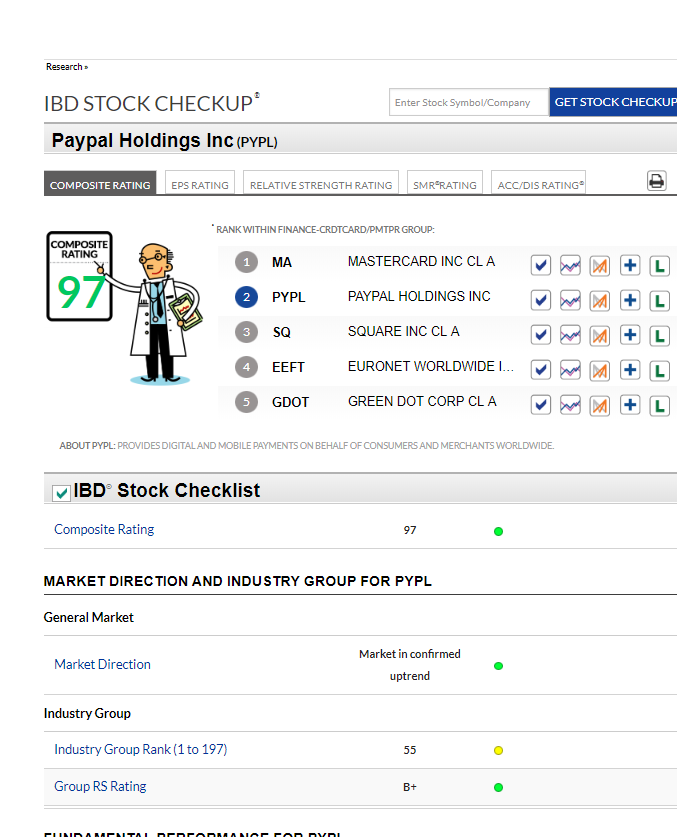Click IBD Stock Checklist checkbox icon
The image size is (677, 837).
click(x=61, y=492)
